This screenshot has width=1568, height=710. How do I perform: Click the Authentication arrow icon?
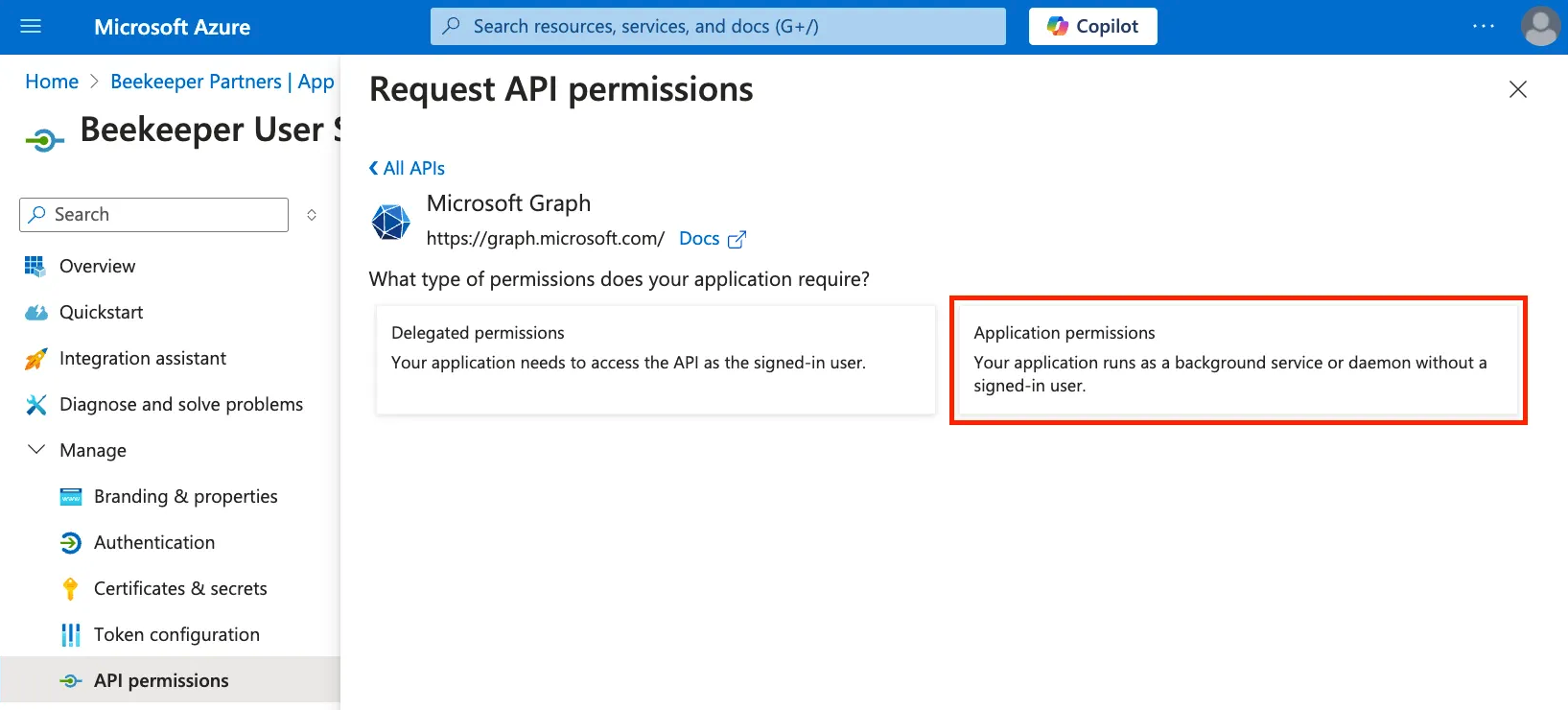point(71,542)
